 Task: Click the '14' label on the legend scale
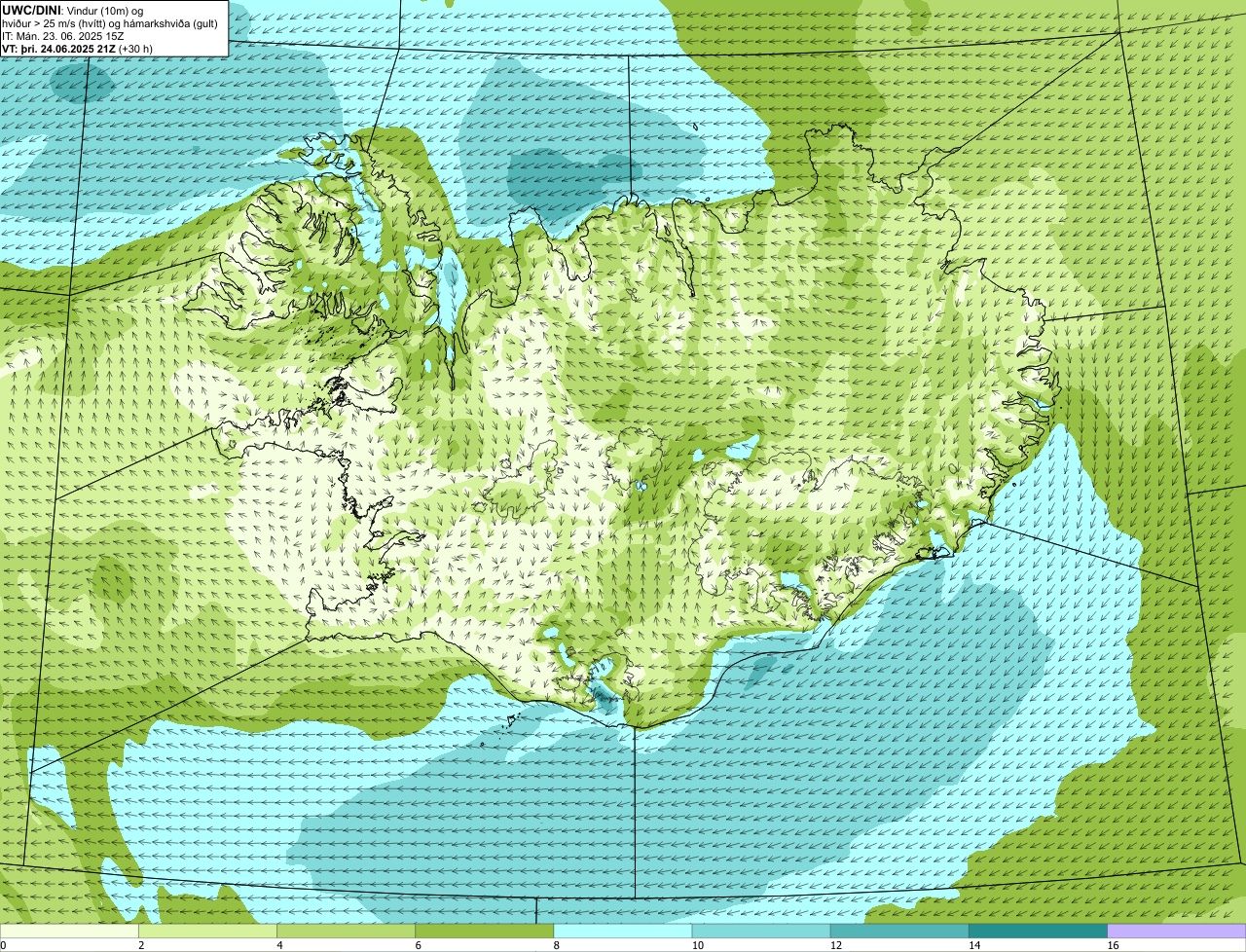click(x=974, y=945)
